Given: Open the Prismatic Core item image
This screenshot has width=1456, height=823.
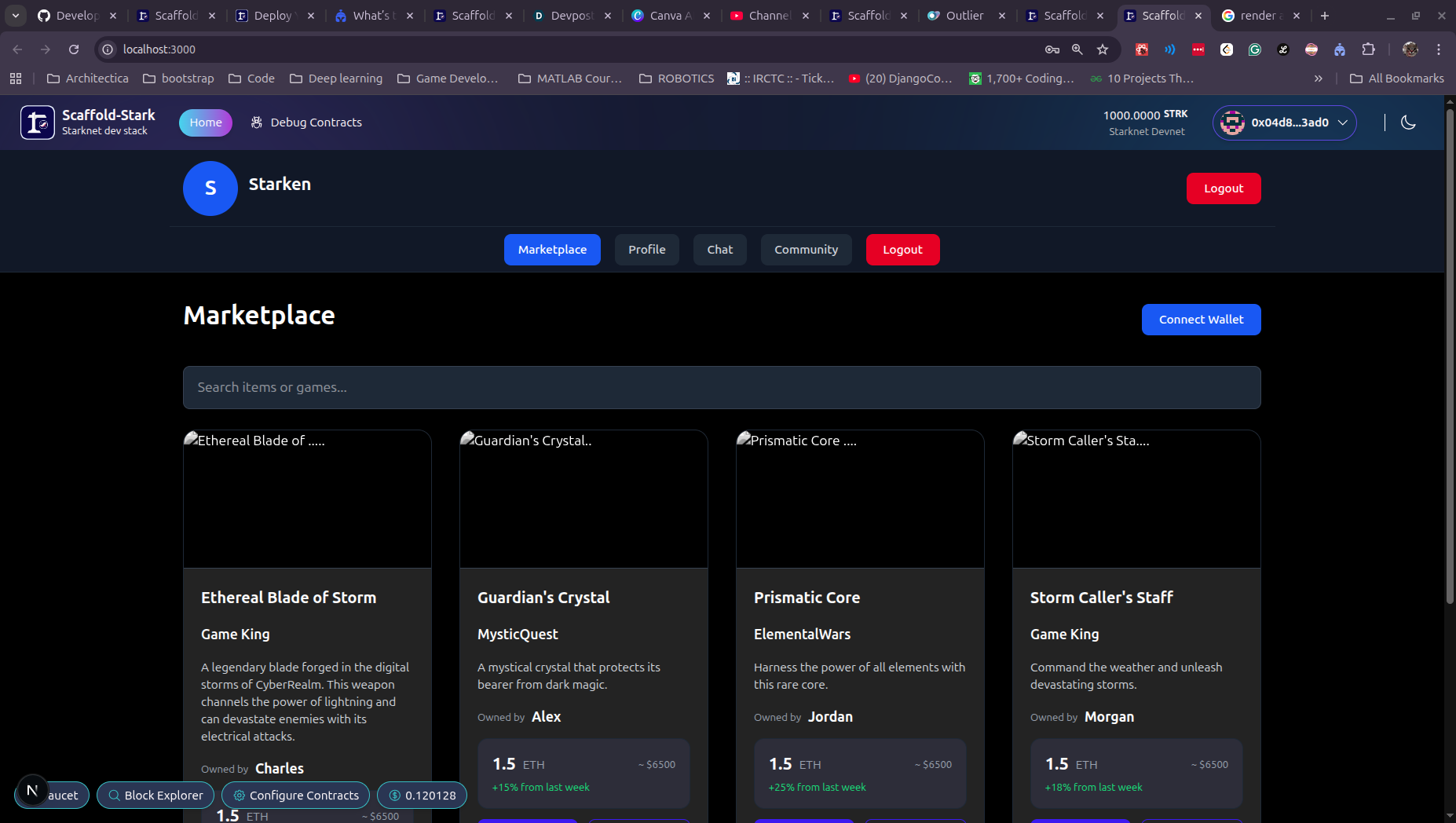Looking at the screenshot, I should point(860,499).
